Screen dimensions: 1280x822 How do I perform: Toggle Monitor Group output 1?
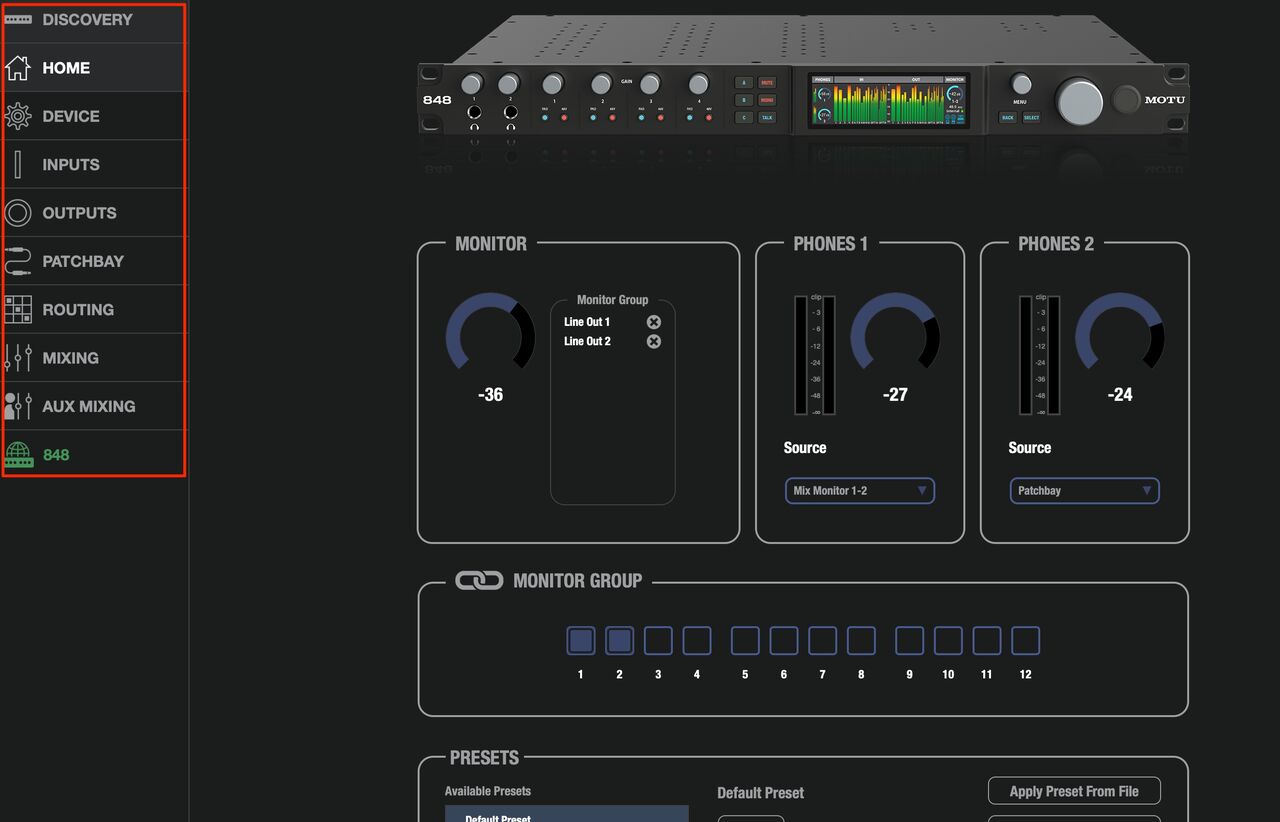click(x=581, y=641)
